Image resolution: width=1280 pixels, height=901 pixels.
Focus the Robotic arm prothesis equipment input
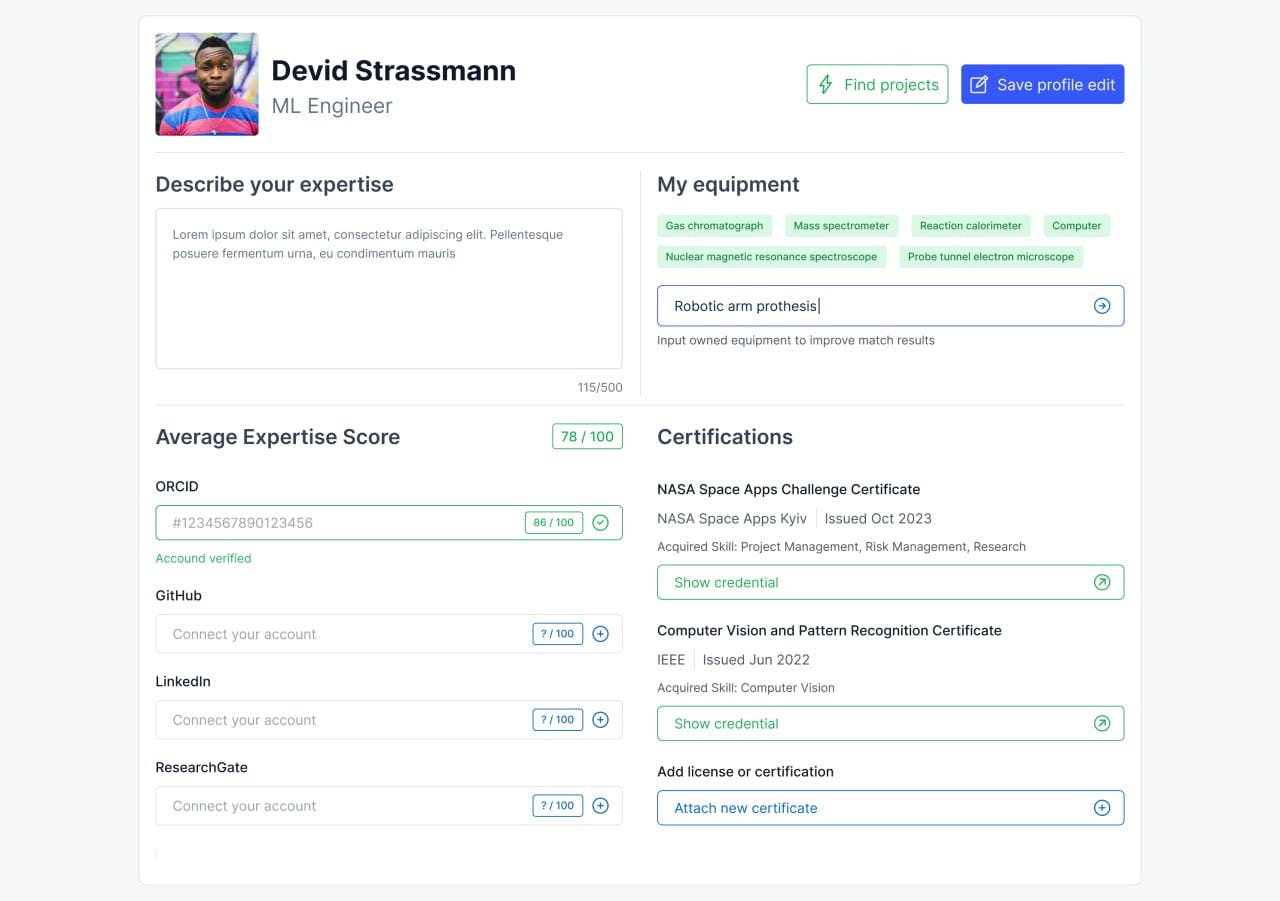tap(870, 306)
